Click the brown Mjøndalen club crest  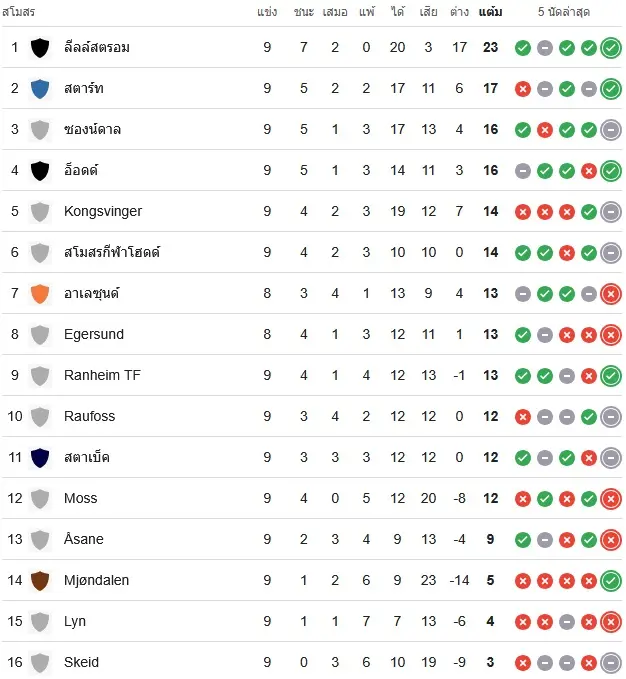point(40,581)
